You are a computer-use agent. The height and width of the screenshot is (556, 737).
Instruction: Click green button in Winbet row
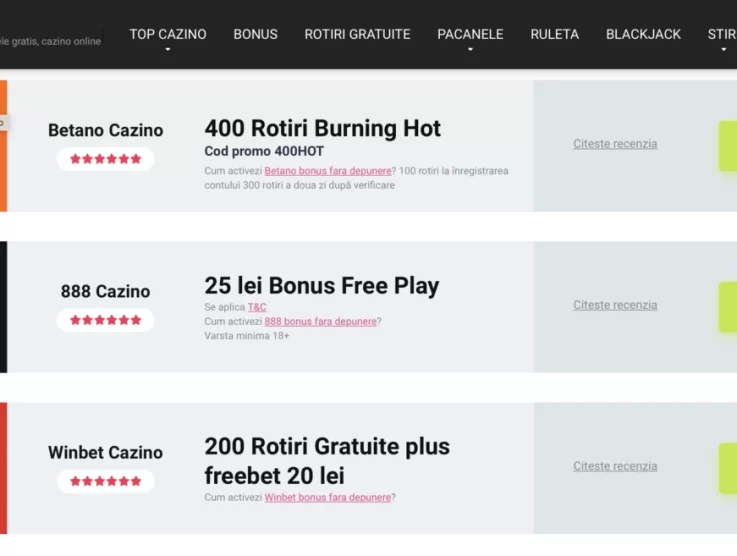click(728, 468)
